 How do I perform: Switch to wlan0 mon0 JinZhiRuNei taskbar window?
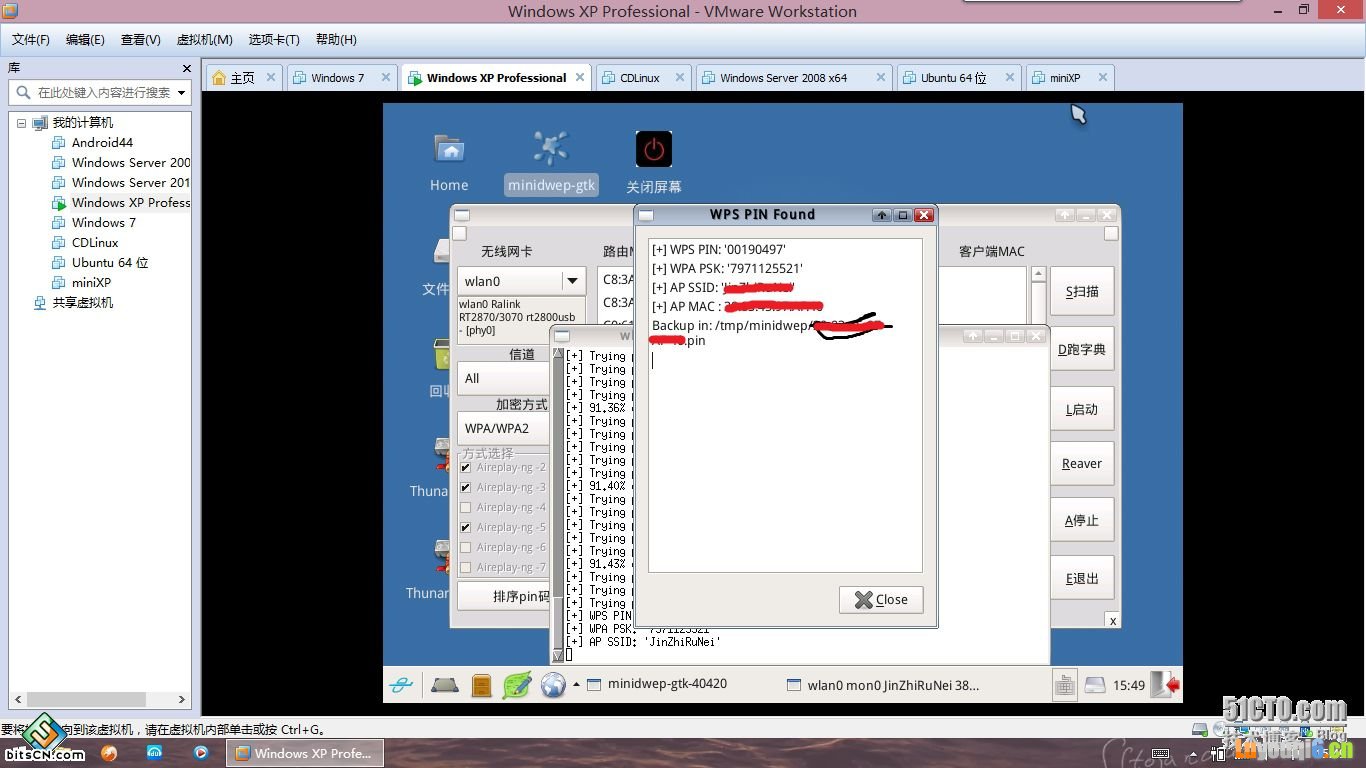[883, 685]
